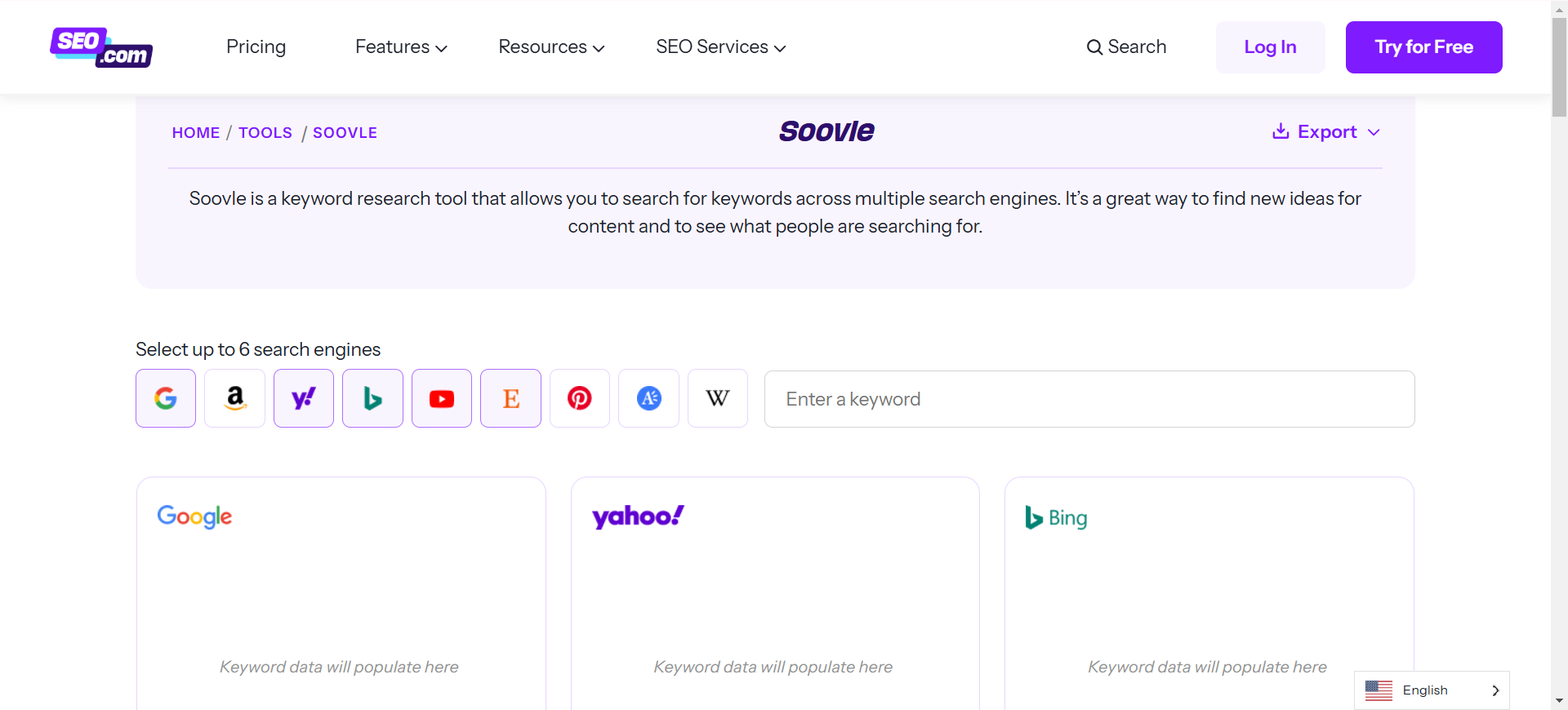This screenshot has width=1568, height=710.
Task: Click the Try for Free button
Action: [x=1423, y=47]
